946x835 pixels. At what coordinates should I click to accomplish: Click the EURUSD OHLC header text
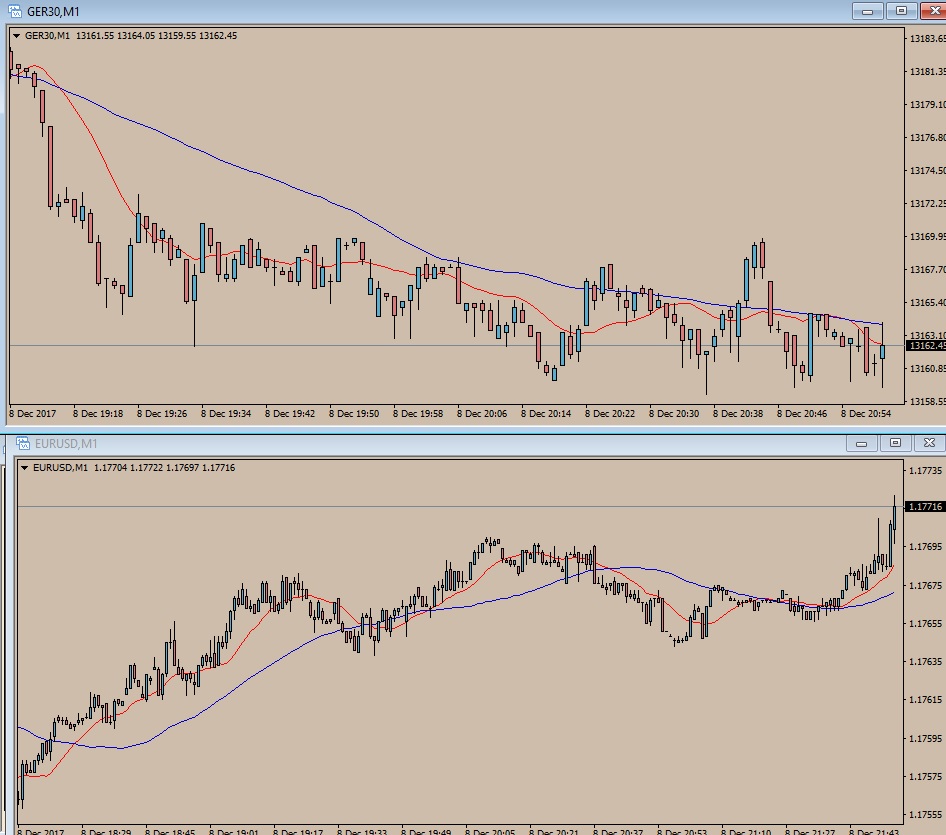(x=134, y=468)
